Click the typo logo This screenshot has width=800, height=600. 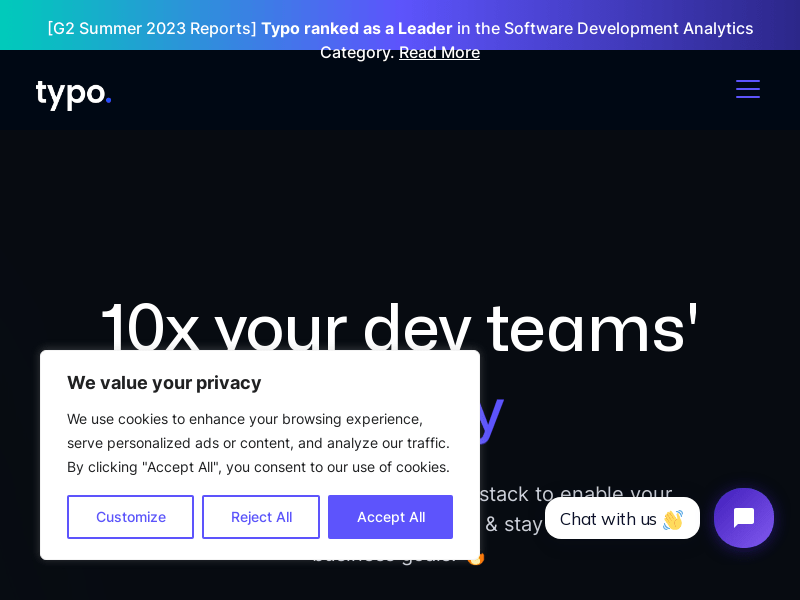pyautogui.click(x=73, y=94)
